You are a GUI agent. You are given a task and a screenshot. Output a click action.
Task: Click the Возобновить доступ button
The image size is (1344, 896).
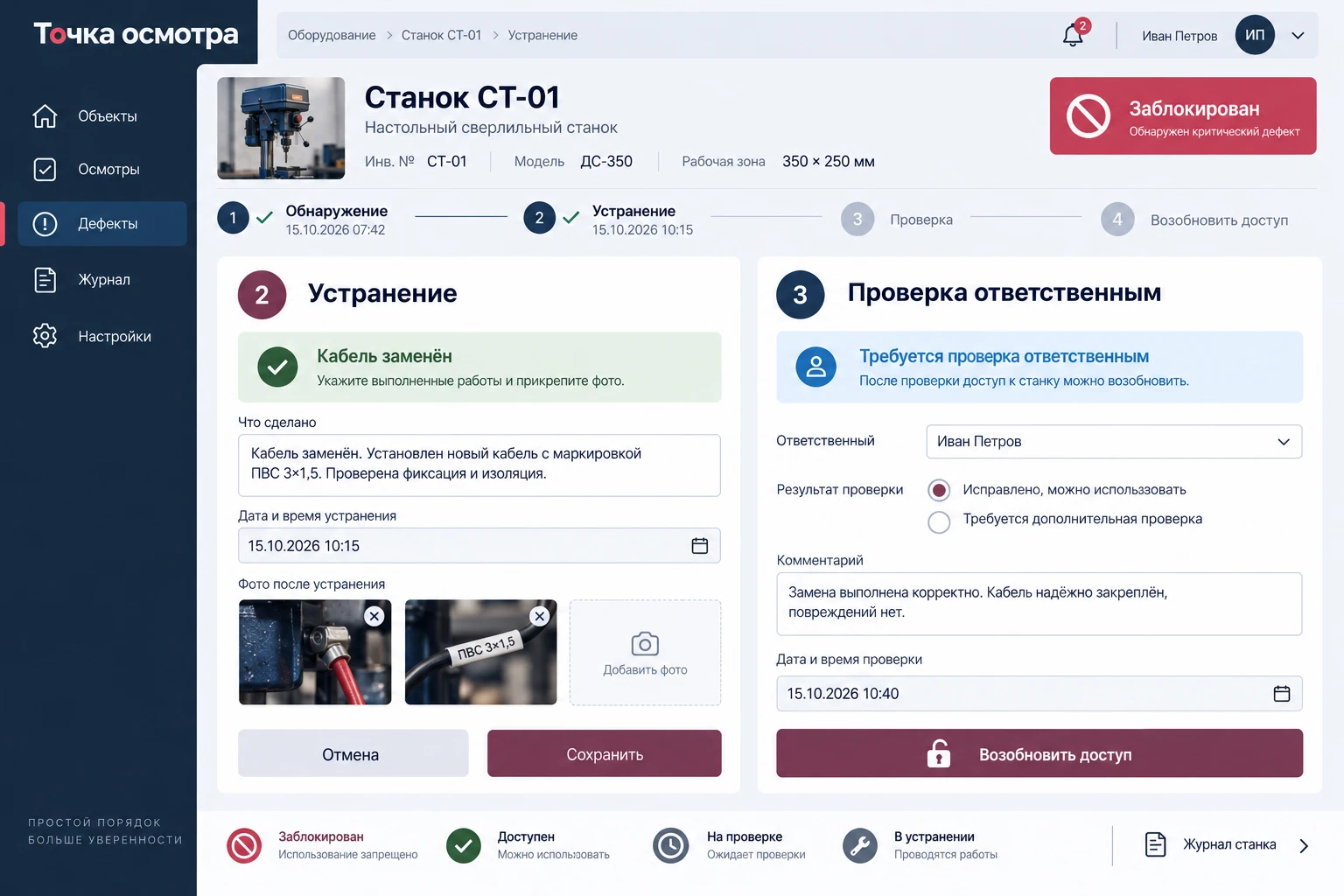[1039, 753]
